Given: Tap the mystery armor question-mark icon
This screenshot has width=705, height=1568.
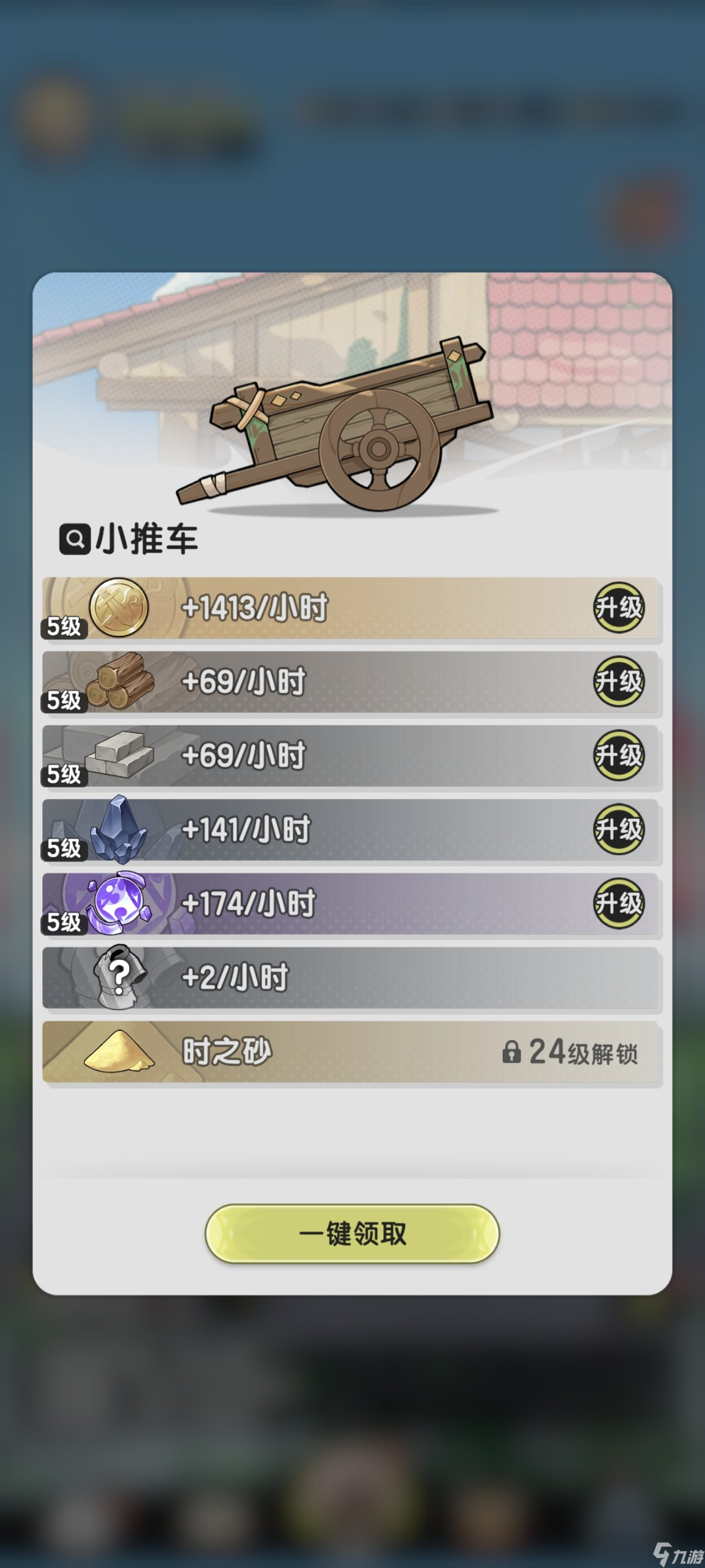Looking at the screenshot, I should click(120, 977).
